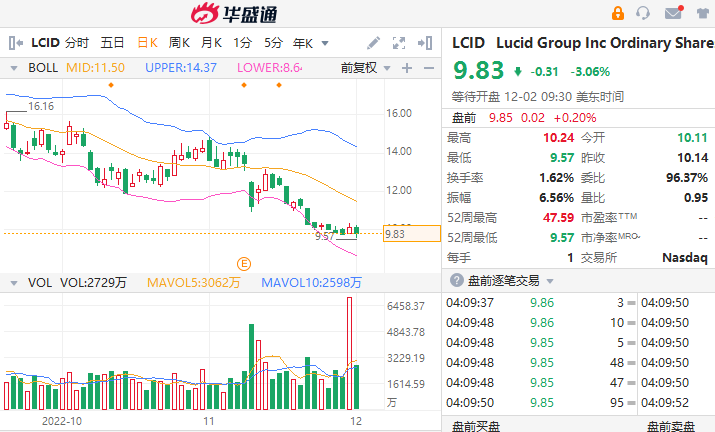Click the 盘前卖盘 header

(670, 427)
